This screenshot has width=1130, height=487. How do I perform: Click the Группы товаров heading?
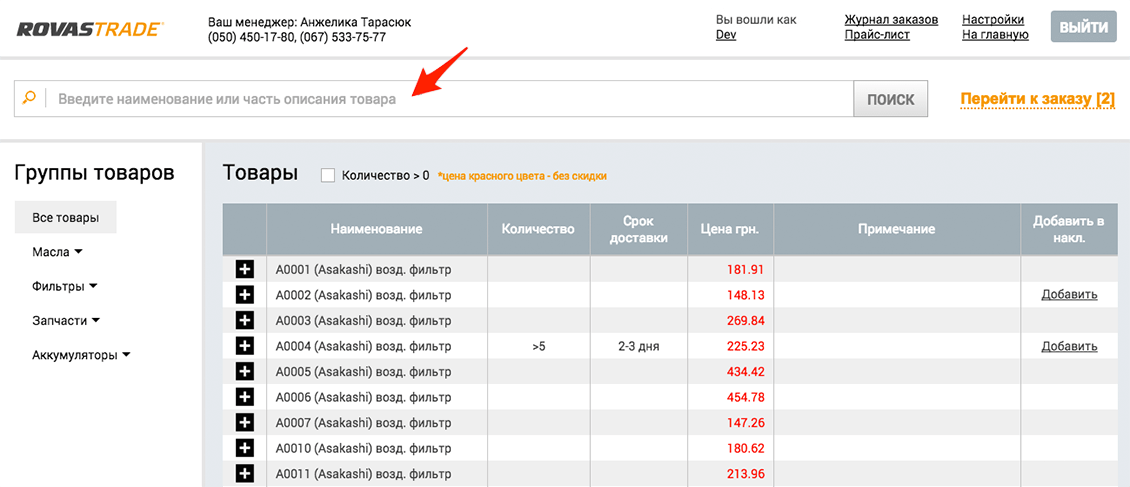pyautogui.click(x=94, y=173)
